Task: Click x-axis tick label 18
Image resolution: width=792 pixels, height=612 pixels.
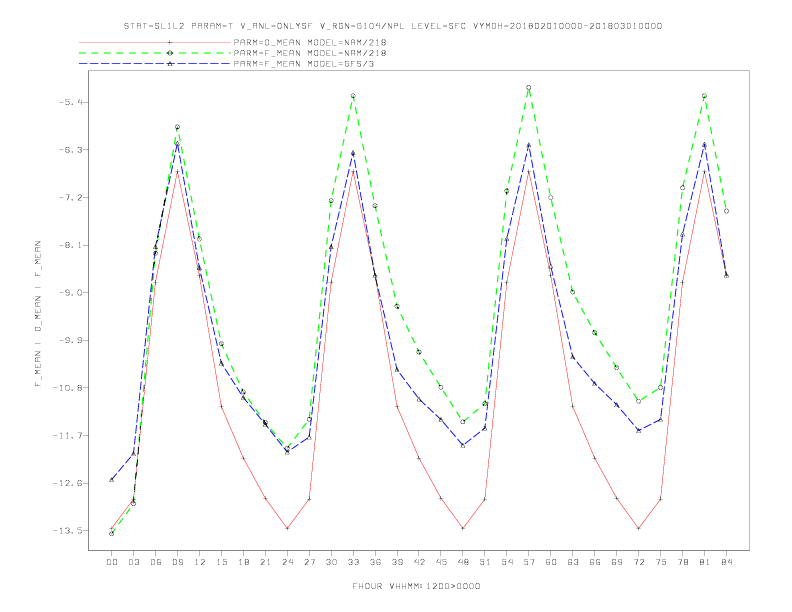Action: point(243,562)
